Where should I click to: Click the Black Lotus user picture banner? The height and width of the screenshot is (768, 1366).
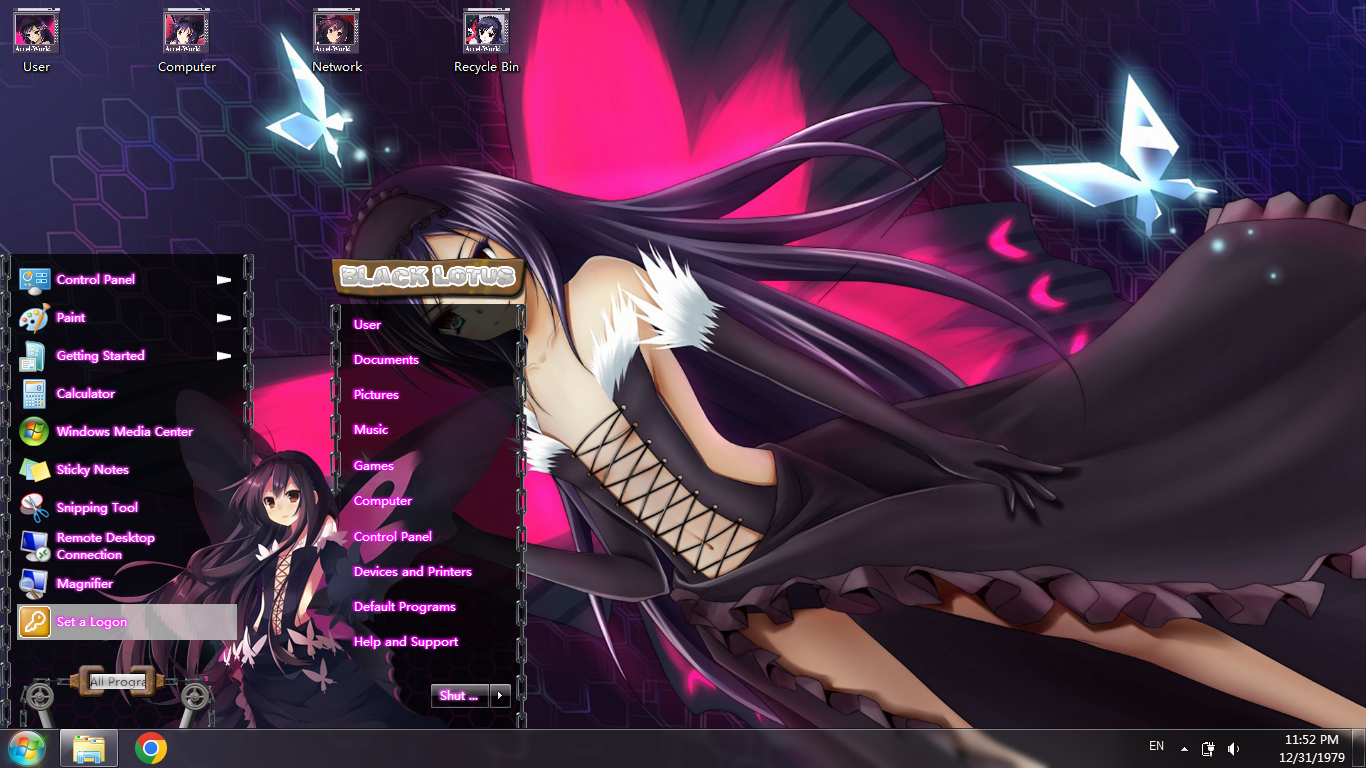pyautogui.click(x=428, y=277)
